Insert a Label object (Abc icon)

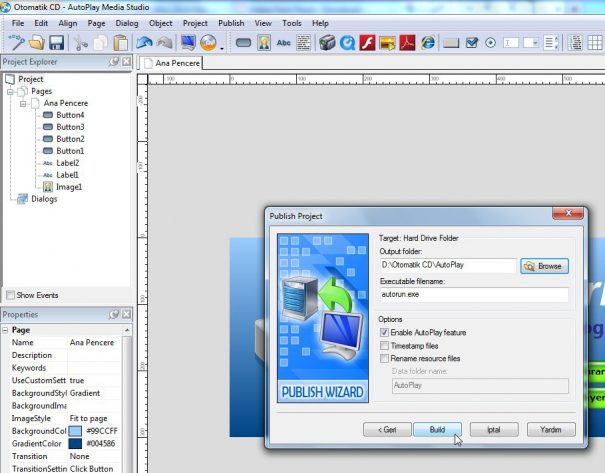284,42
